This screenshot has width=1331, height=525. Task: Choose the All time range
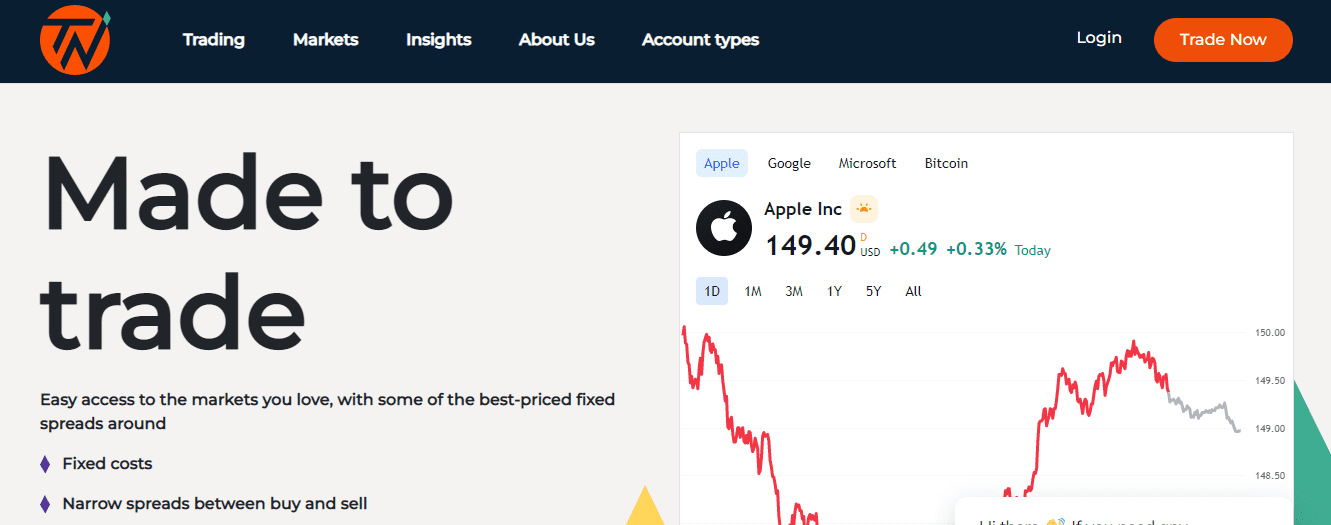tap(913, 291)
